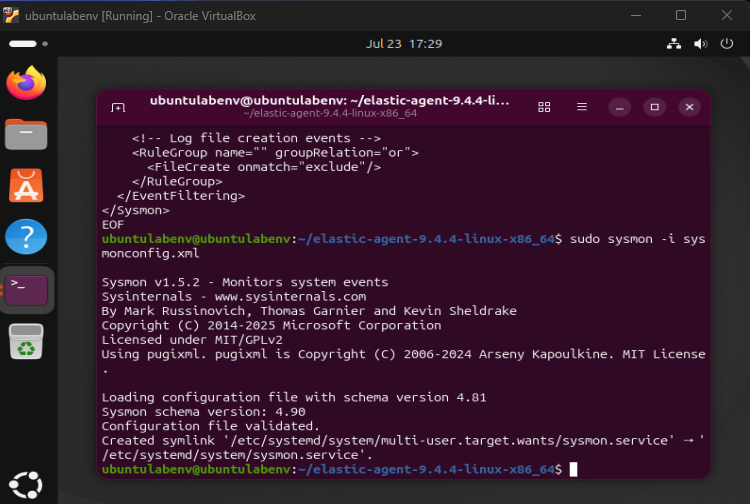Open the network status icon in top bar
The width and height of the screenshot is (750, 504).
674,44
